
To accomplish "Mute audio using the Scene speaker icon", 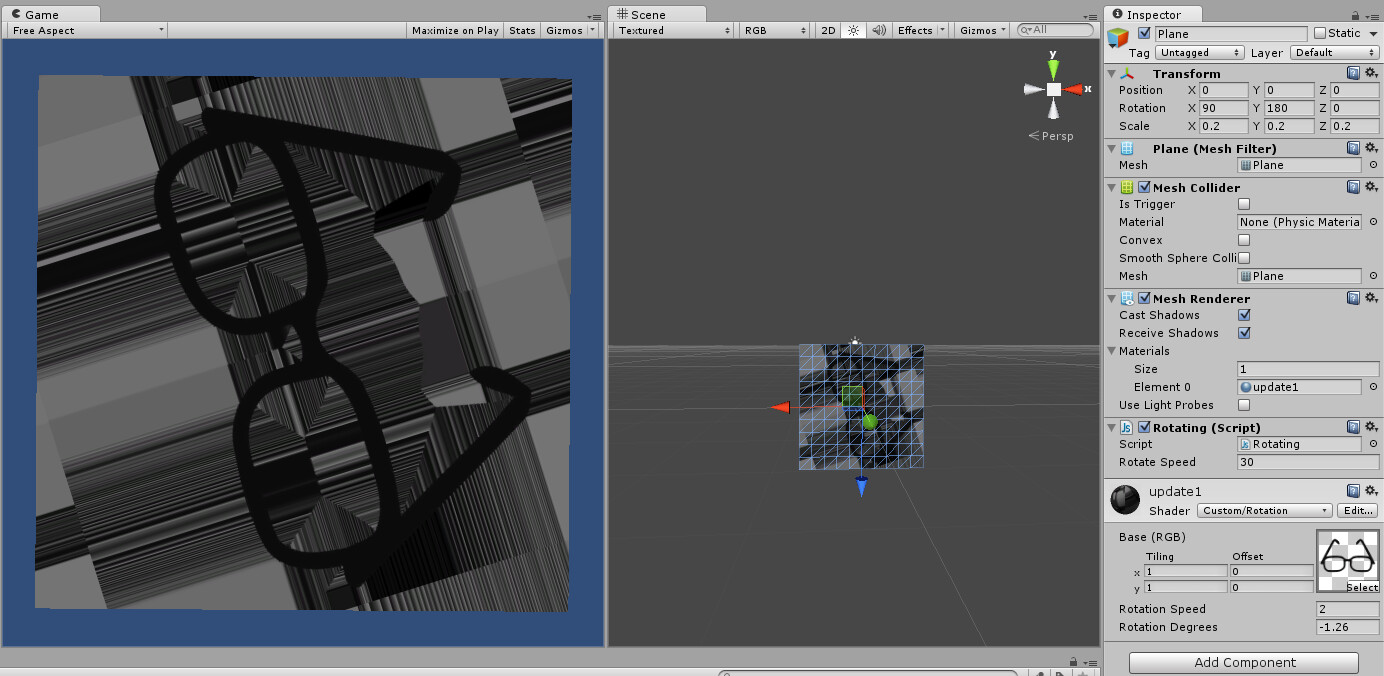I will [878, 30].
